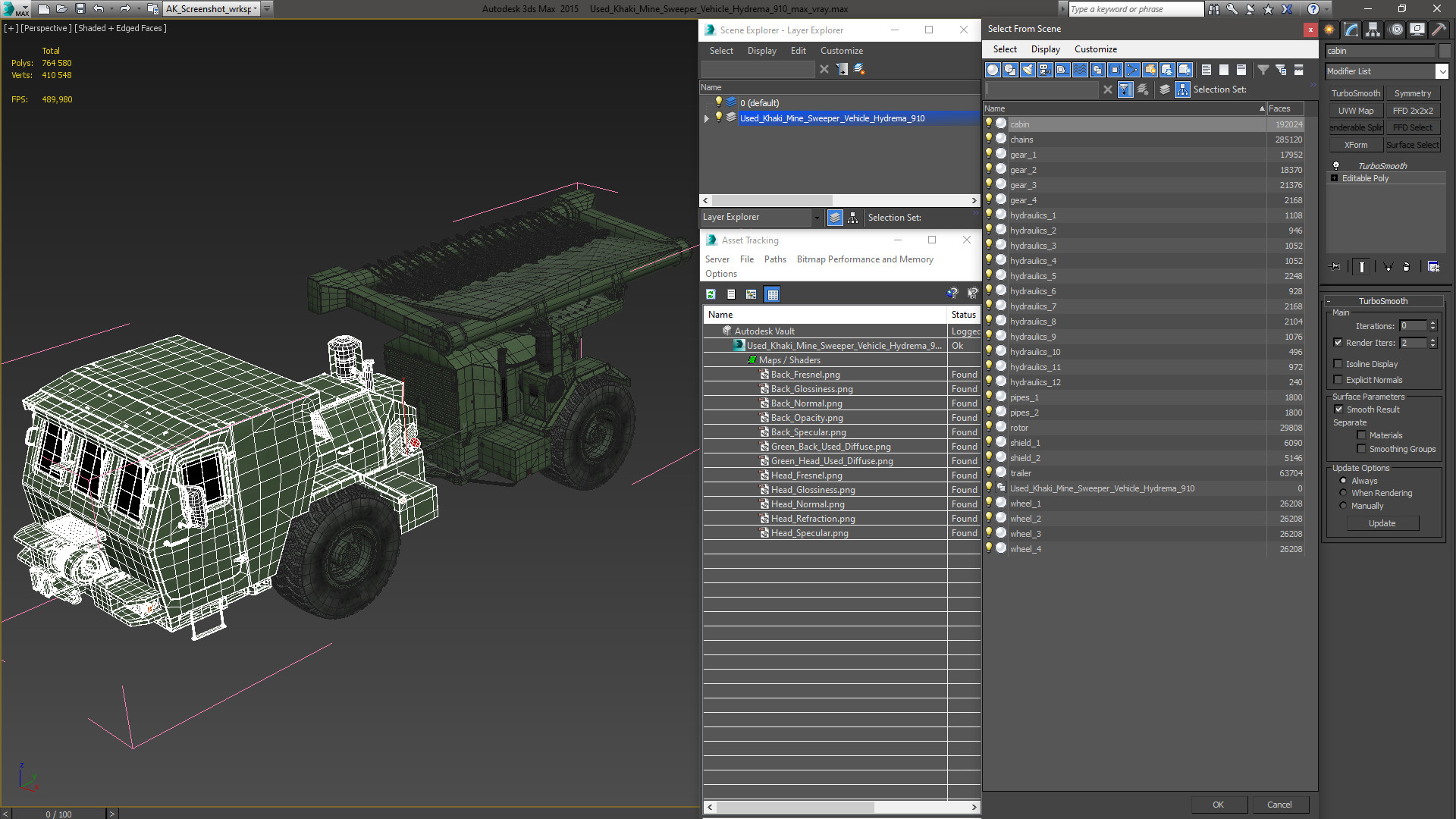This screenshot has width=1456, height=819.
Task: Open the Display menu in Select From Scene
Action: pyautogui.click(x=1045, y=49)
